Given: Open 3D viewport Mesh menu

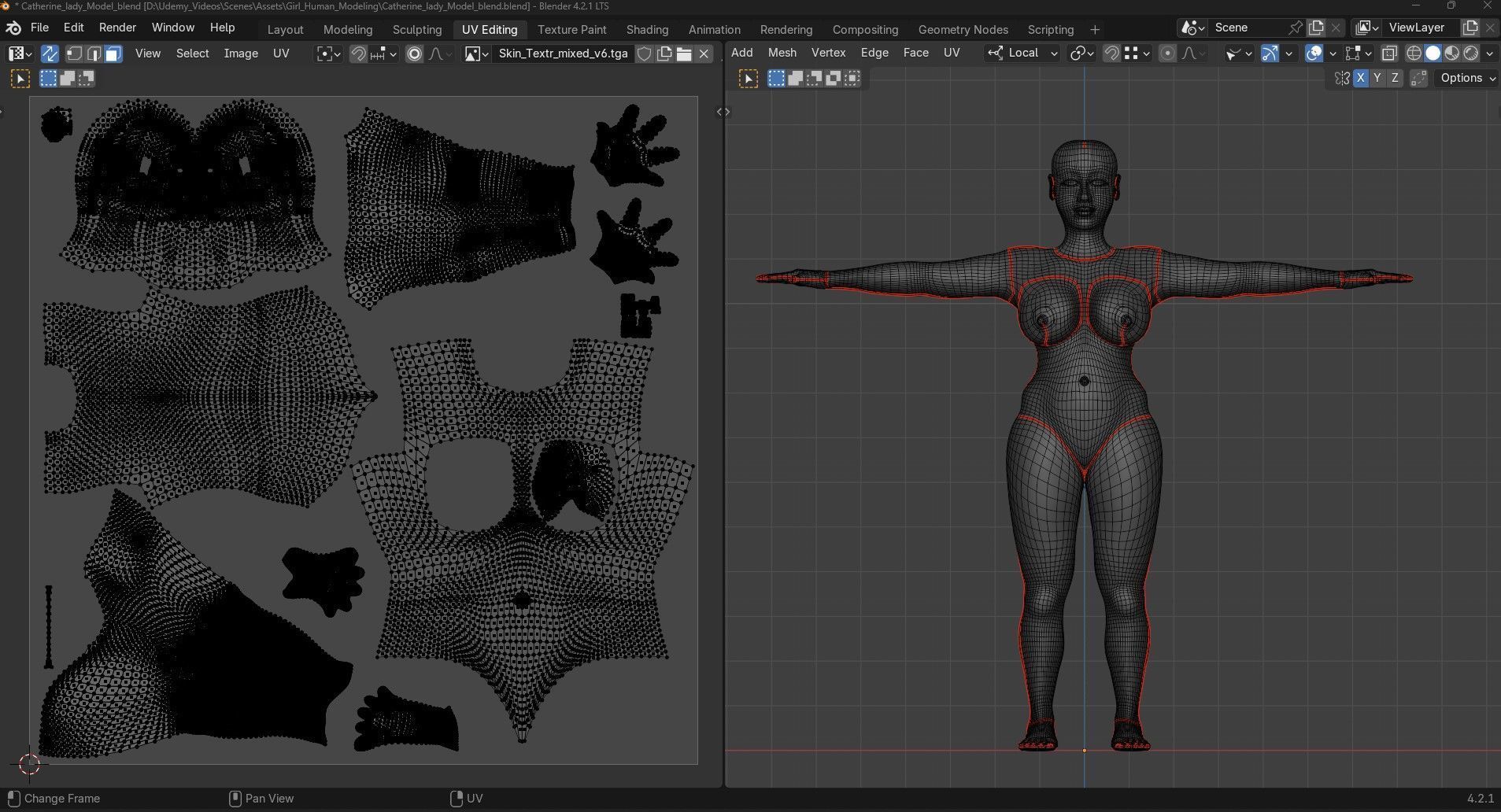Looking at the screenshot, I should [782, 53].
